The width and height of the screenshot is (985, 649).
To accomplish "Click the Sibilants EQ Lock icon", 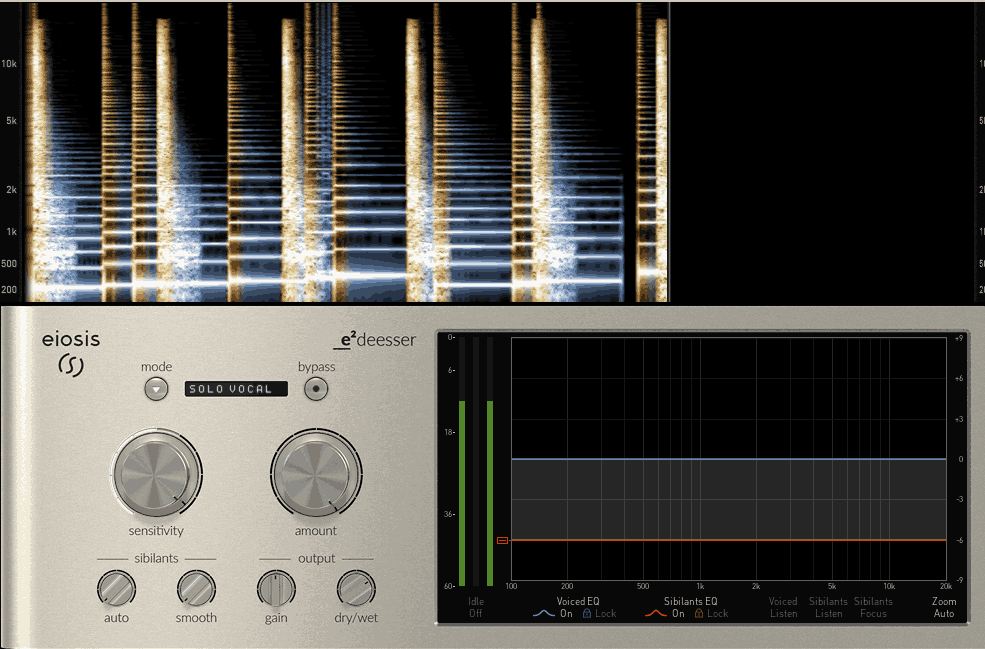I will coord(699,613).
